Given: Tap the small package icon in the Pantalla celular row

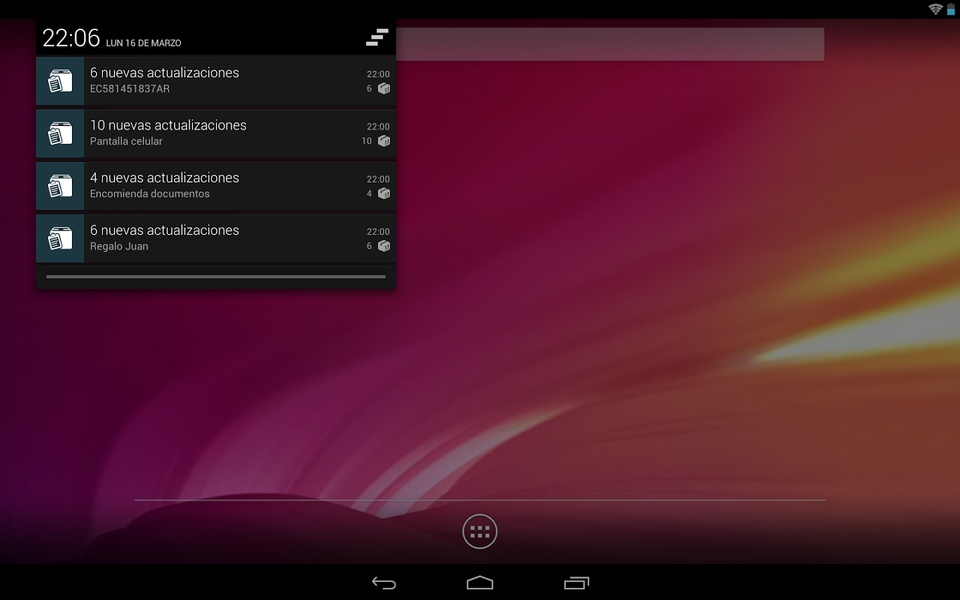Looking at the screenshot, I should (384, 141).
